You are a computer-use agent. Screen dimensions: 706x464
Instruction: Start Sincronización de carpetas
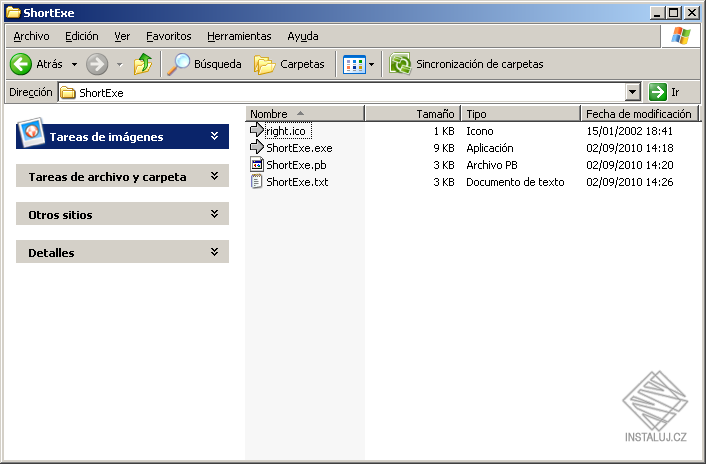coord(466,64)
